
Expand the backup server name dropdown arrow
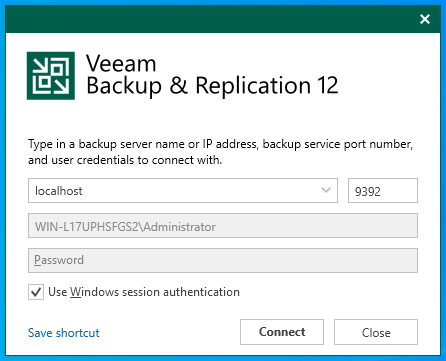[326, 190]
